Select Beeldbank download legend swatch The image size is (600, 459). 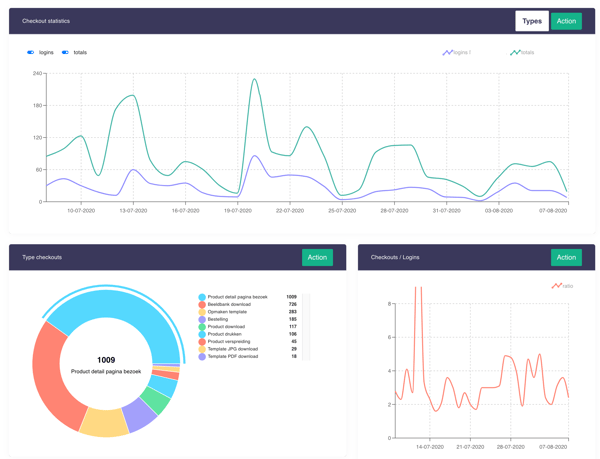[x=202, y=304]
